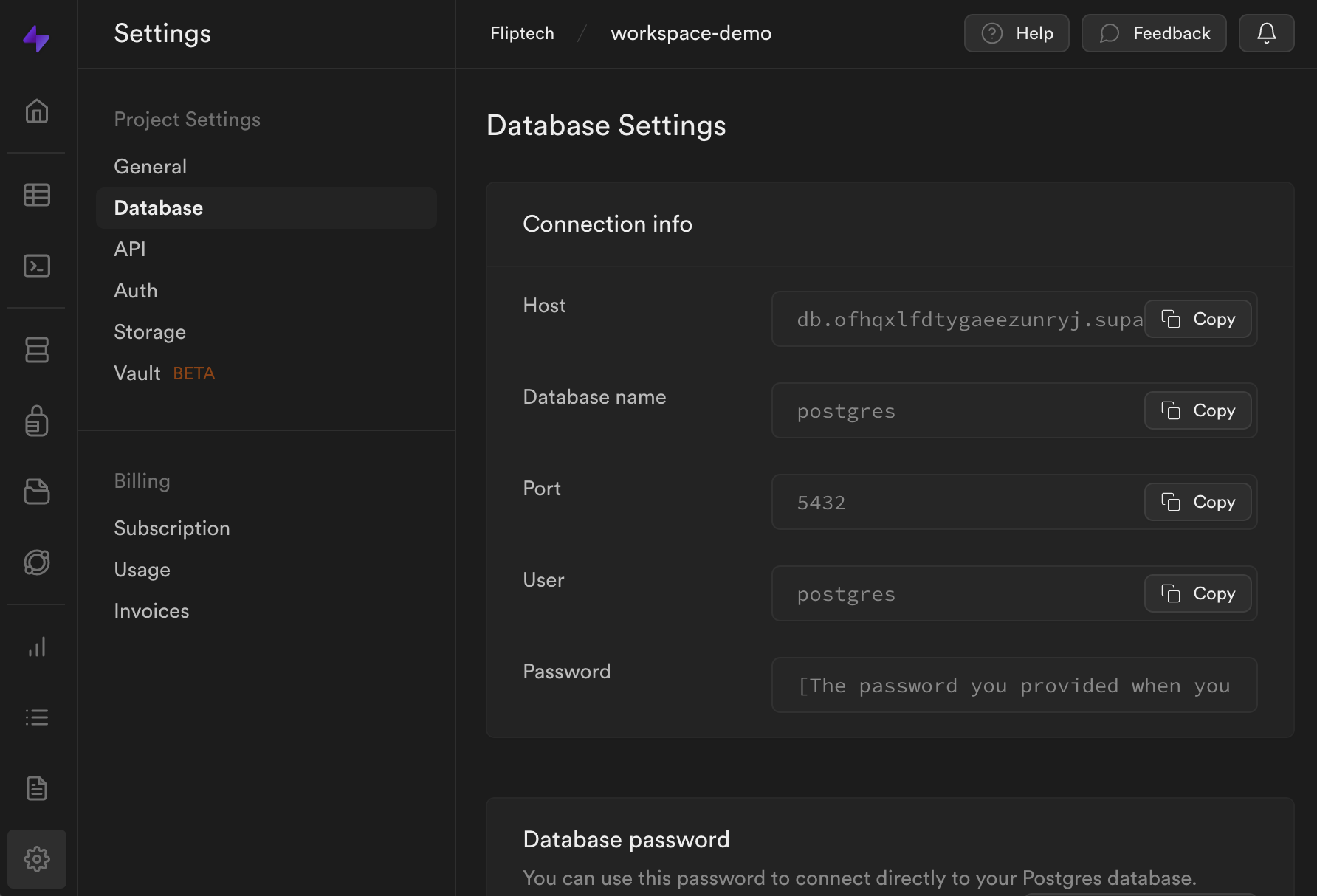The image size is (1317, 896).
Task: Go to Subscription under Billing
Action: (171, 528)
